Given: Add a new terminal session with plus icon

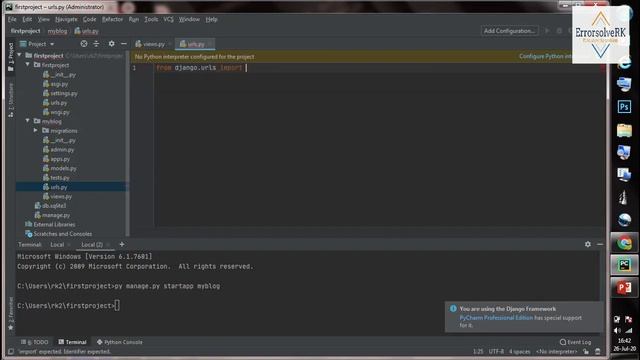Looking at the screenshot, I should (122, 244).
